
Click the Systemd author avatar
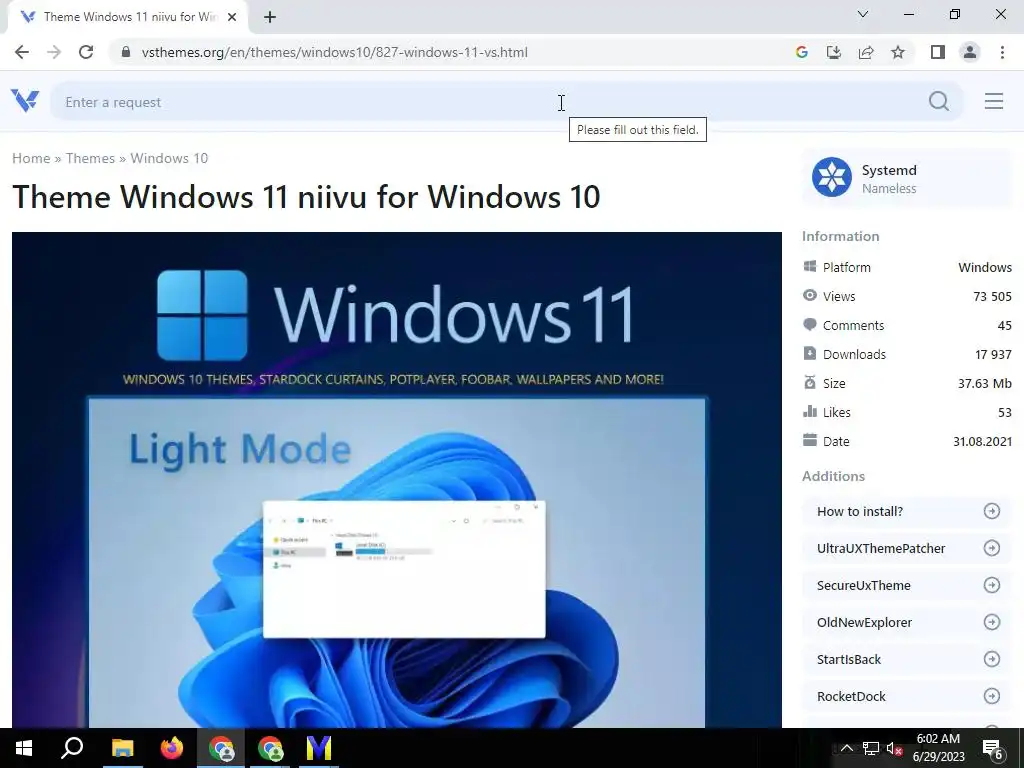tap(831, 177)
